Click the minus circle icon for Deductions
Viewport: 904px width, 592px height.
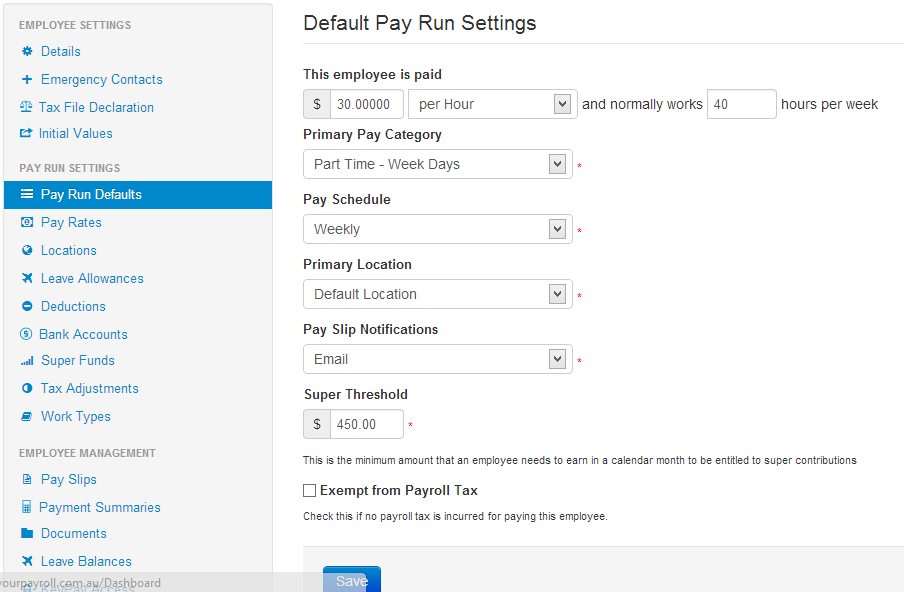(x=27, y=306)
